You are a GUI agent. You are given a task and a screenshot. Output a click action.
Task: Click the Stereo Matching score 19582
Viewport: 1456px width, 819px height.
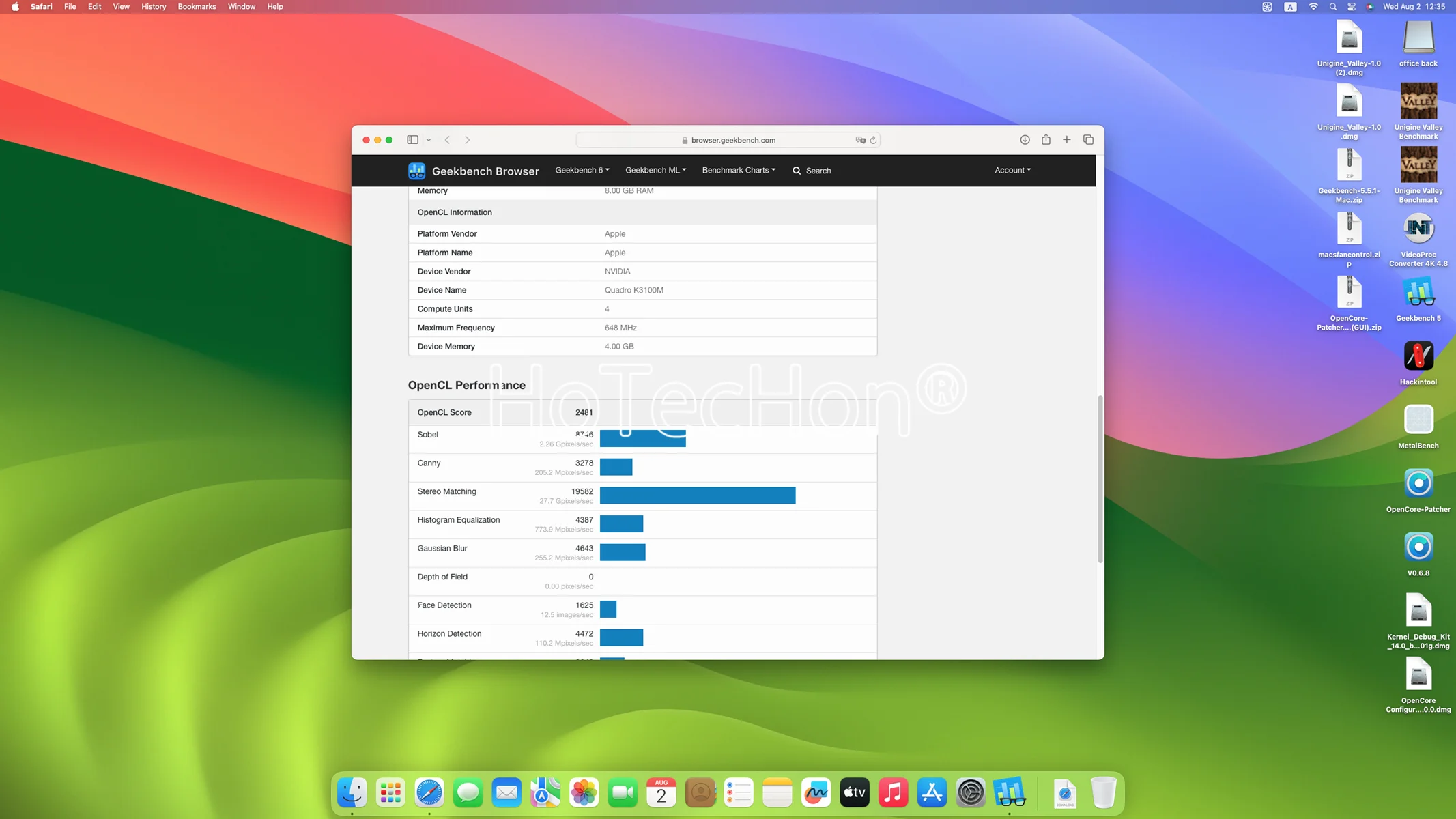click(582, 491)
